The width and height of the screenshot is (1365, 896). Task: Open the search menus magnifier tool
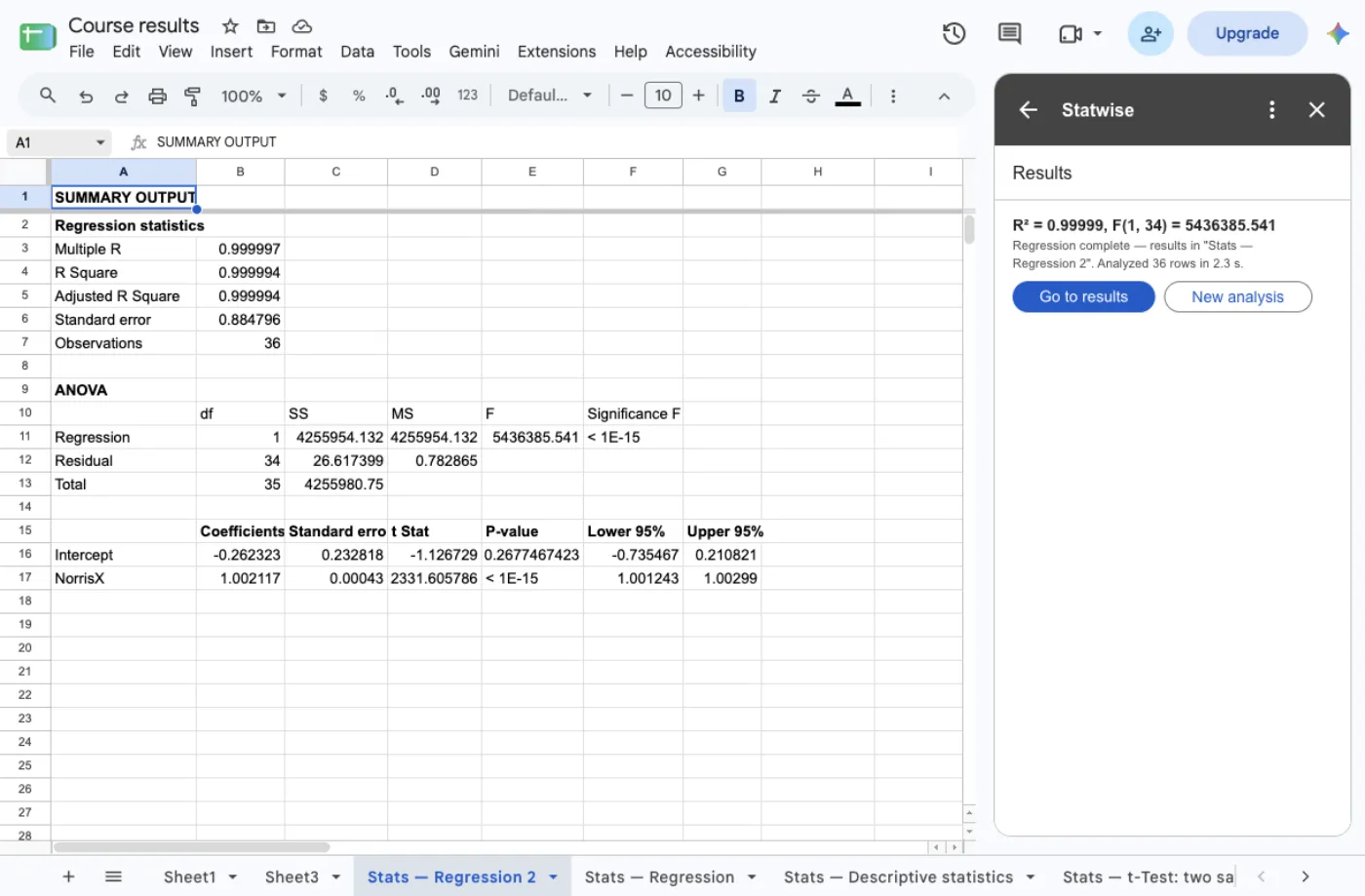coord(47,96)
